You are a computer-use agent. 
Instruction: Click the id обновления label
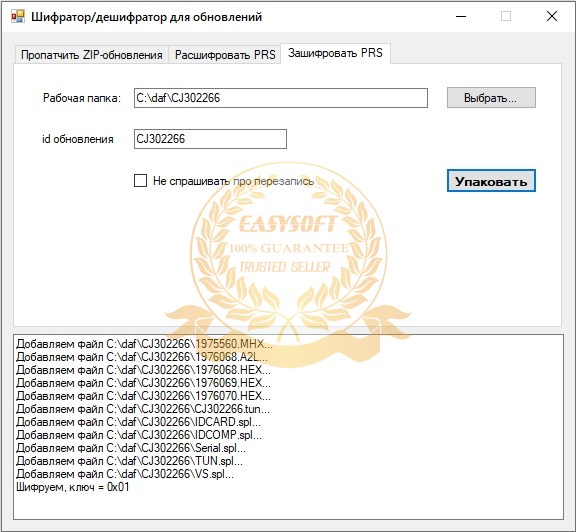[78, 139]
